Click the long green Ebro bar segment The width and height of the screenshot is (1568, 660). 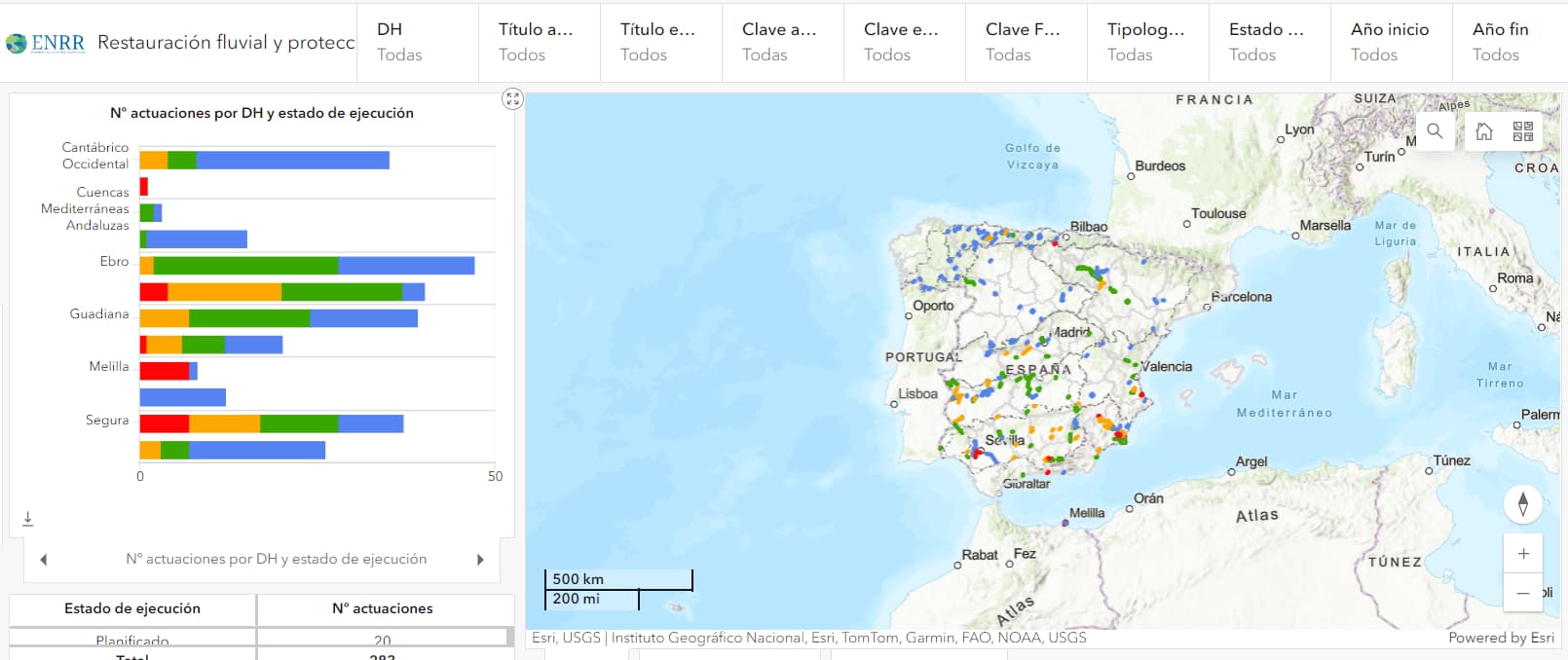245,265
